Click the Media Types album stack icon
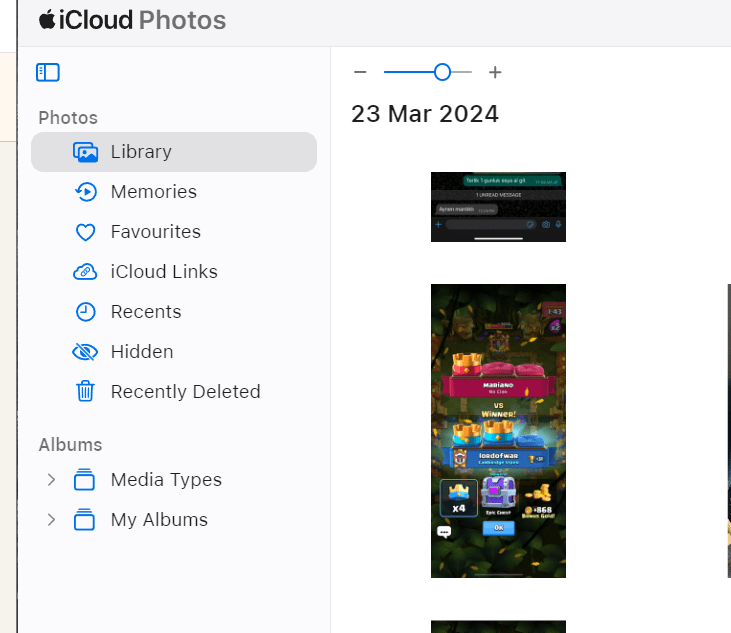The width and height of the screenshot is (731, 633). [x=84, y=480]
